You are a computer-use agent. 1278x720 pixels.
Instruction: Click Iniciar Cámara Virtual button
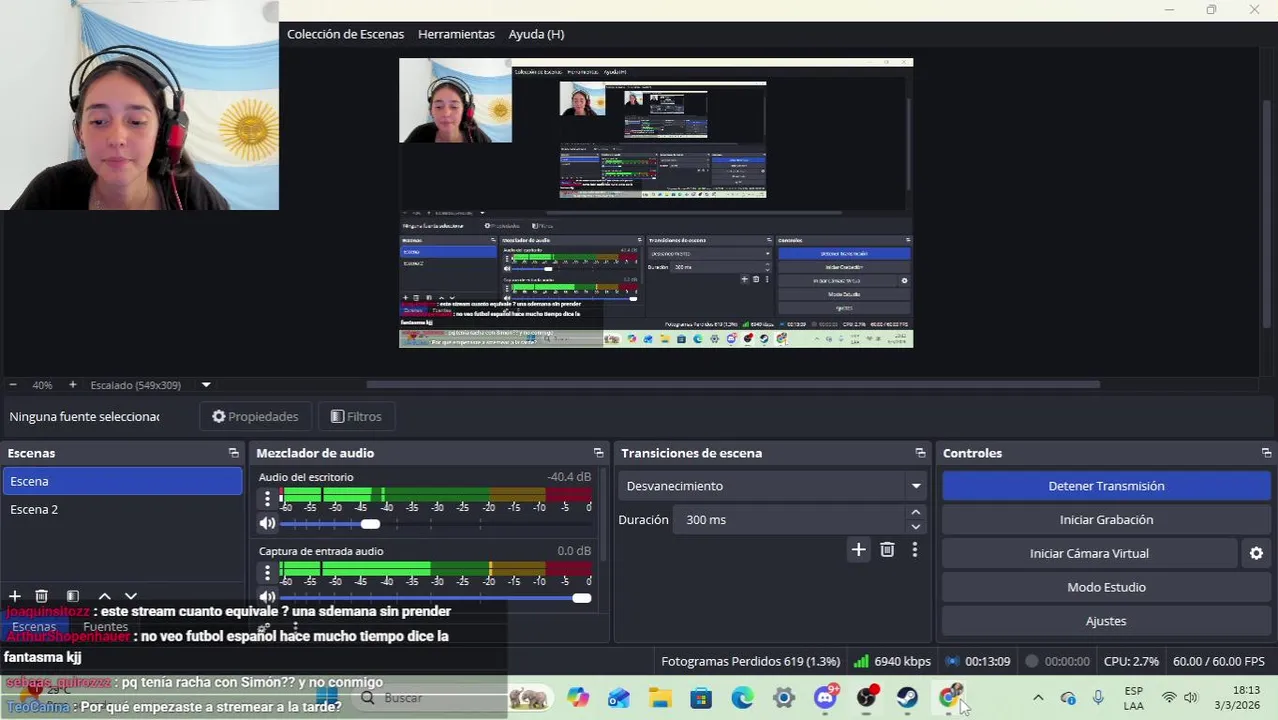click(x=1089, y=553)
